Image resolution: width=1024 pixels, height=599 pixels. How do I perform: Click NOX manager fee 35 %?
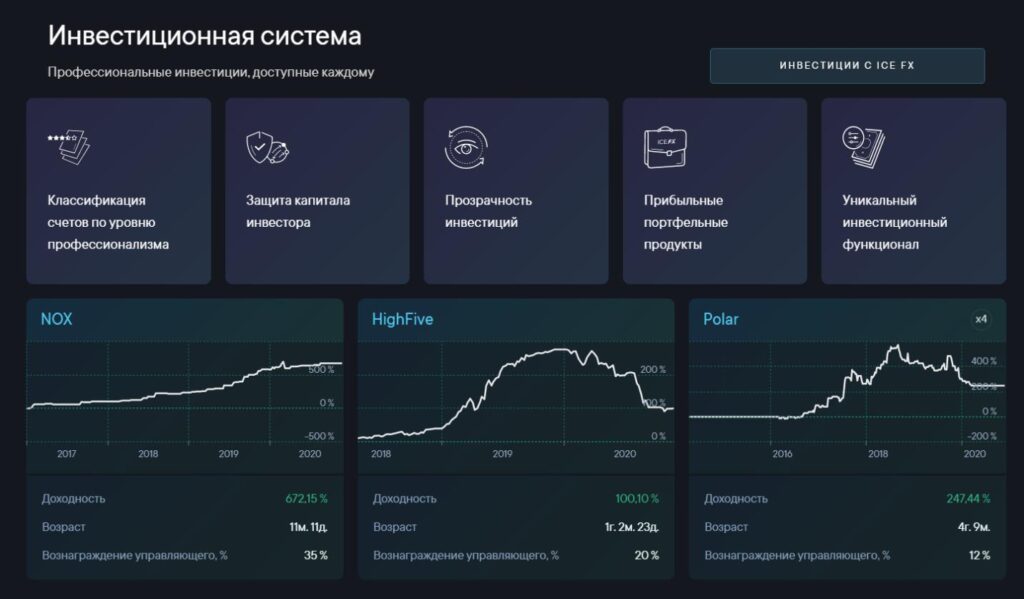315,555
